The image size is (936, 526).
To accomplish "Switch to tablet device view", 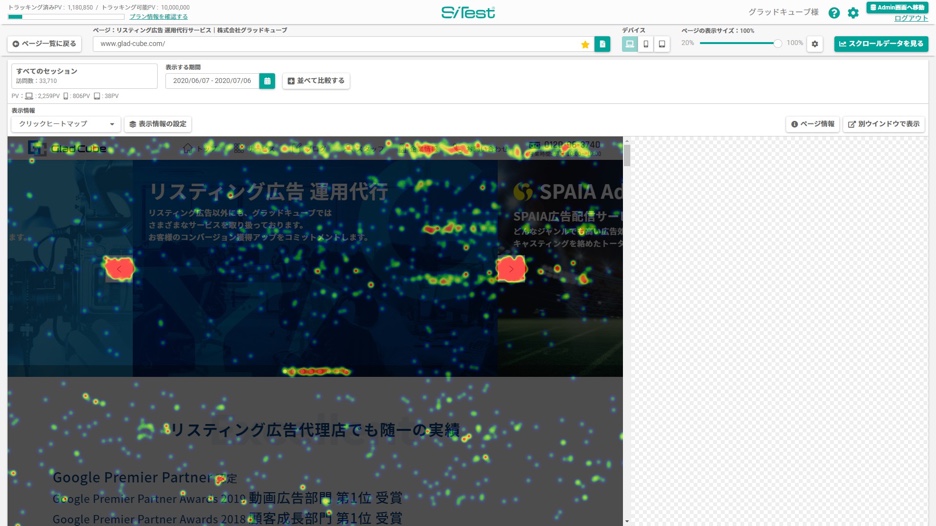I will (x=662, y=44).
